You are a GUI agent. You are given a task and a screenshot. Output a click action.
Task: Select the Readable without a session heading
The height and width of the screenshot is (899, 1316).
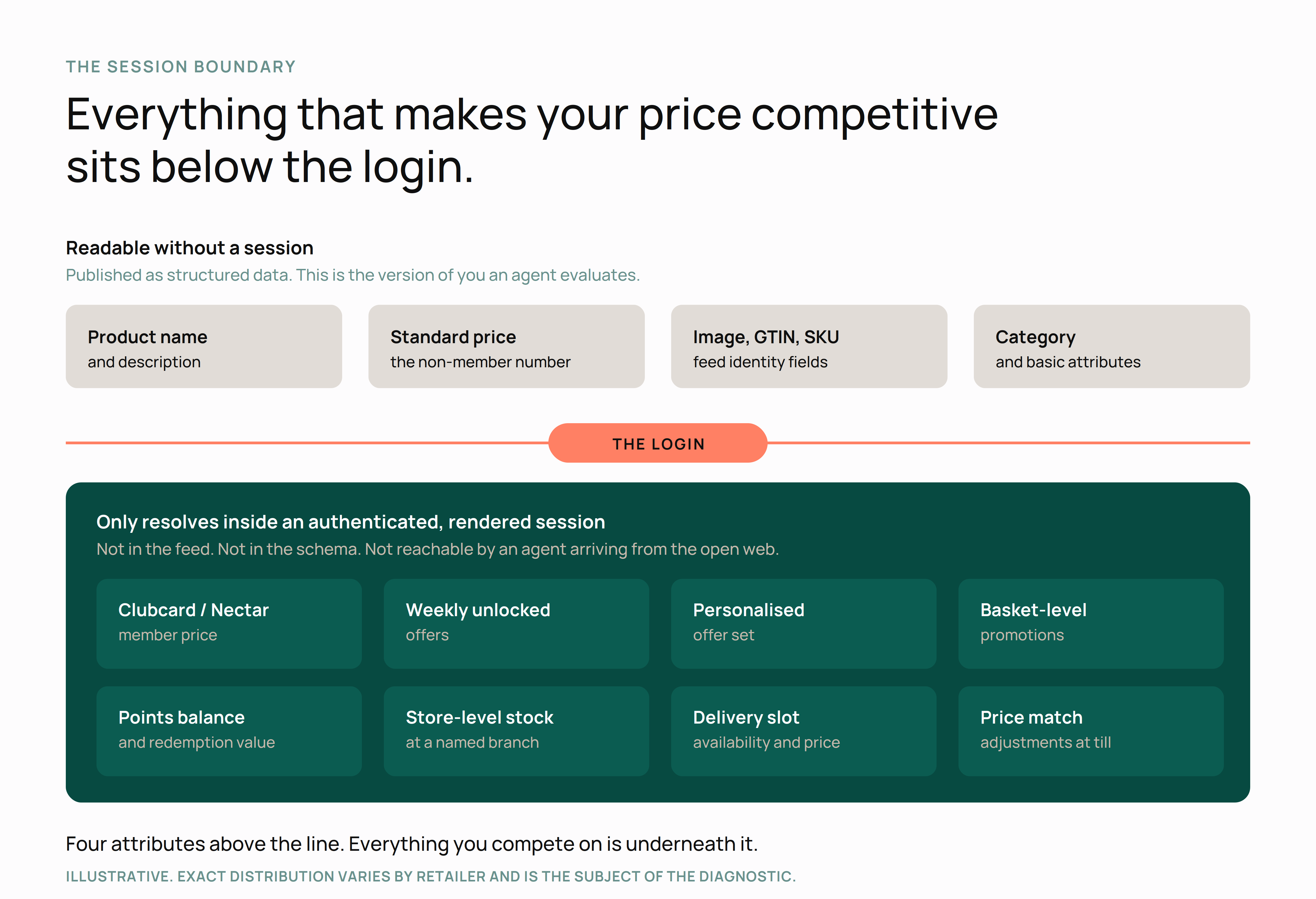pyautogui.click(x=190, y=248)
